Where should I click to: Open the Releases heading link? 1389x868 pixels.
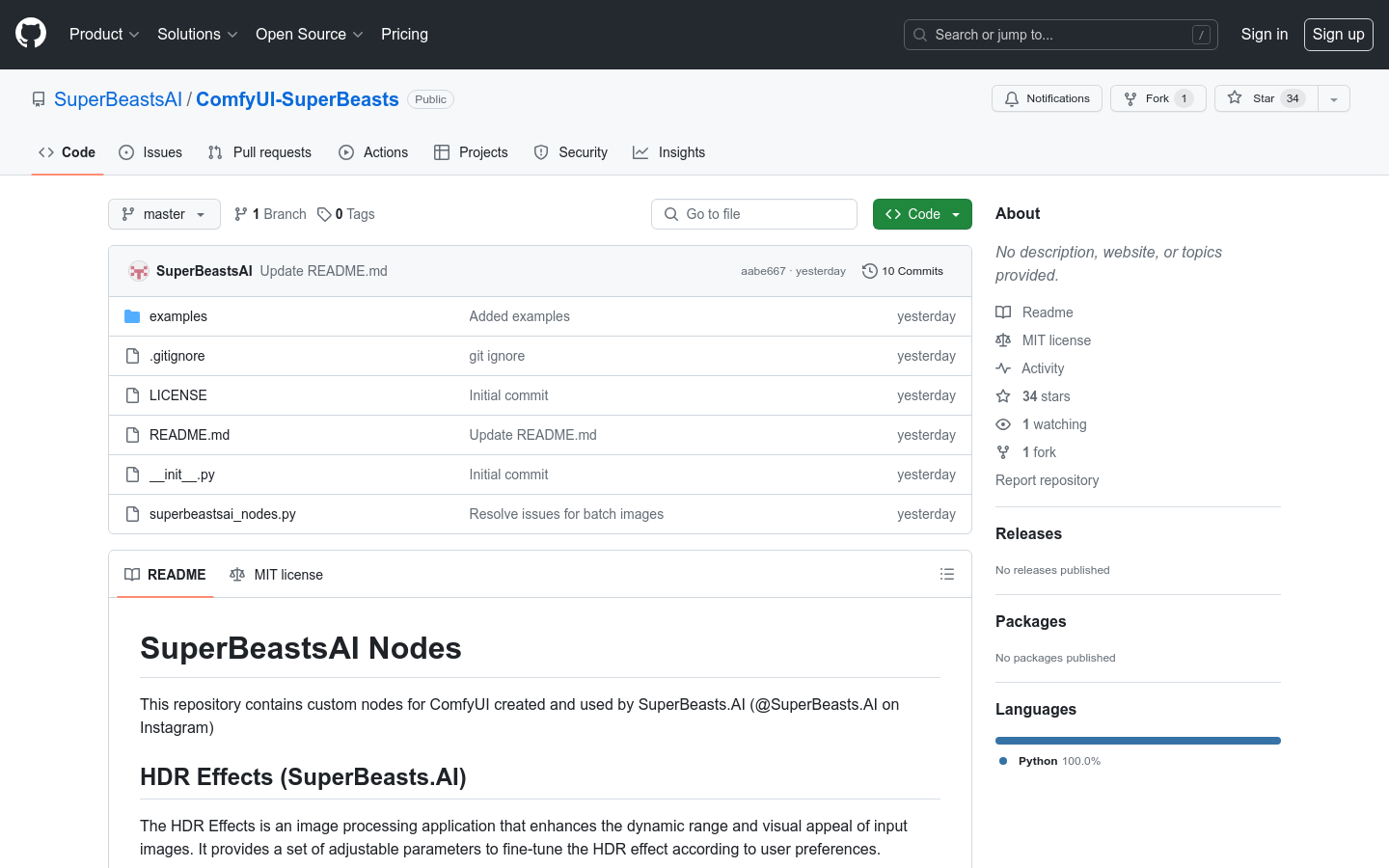click(x=1028, y=533)
